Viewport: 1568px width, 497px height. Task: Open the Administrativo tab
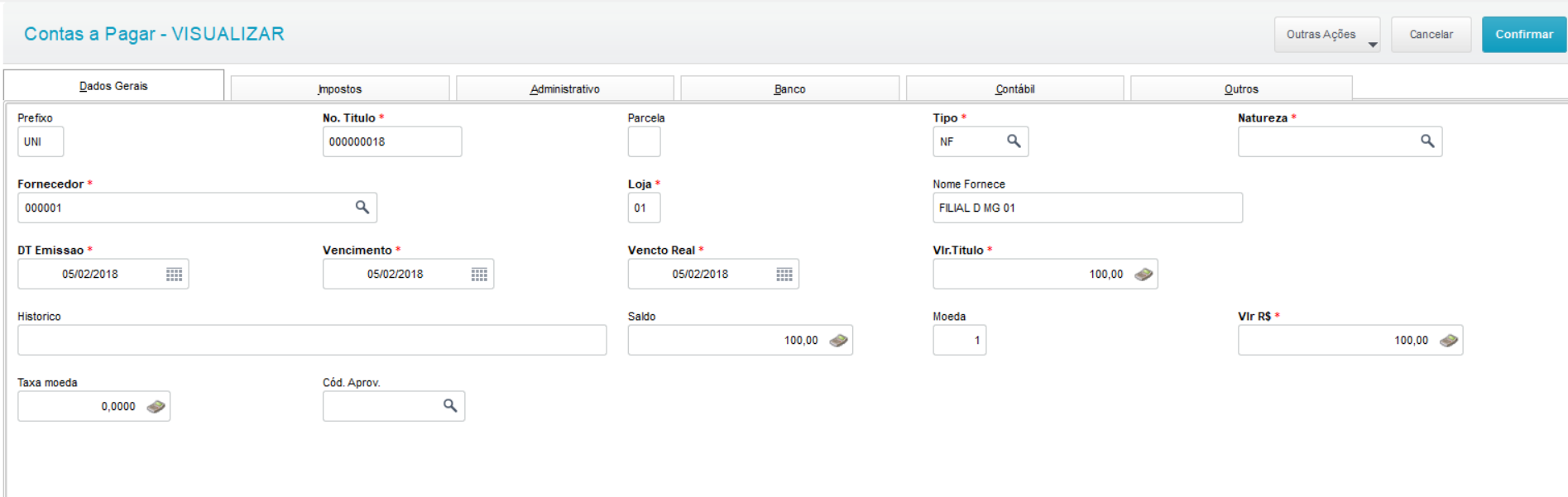565,88
